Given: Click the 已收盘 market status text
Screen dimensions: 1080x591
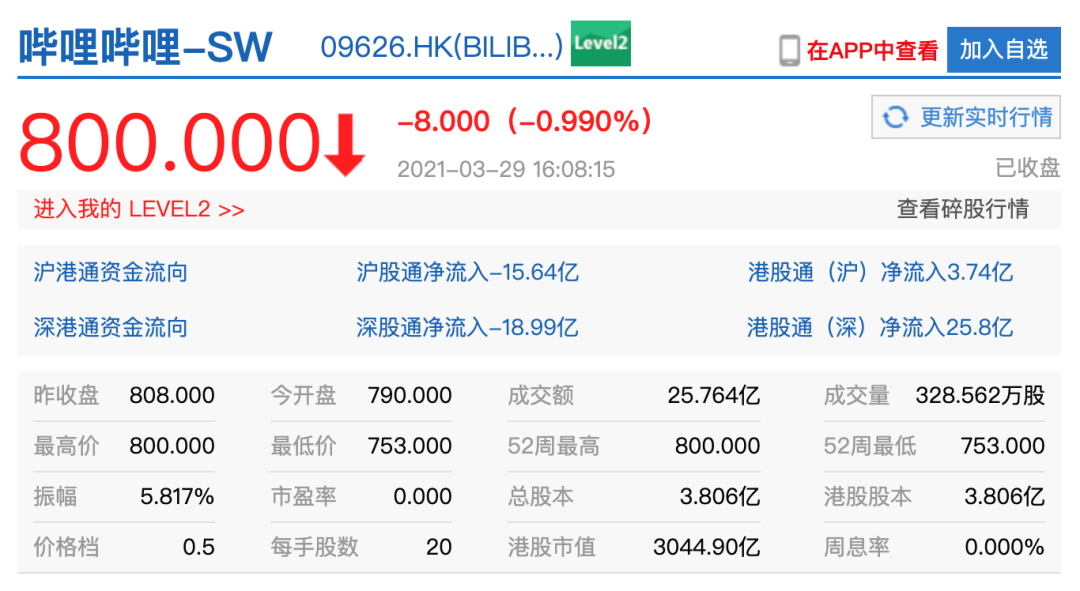Looking at the screenshot, I should [x=1028, y=167].
